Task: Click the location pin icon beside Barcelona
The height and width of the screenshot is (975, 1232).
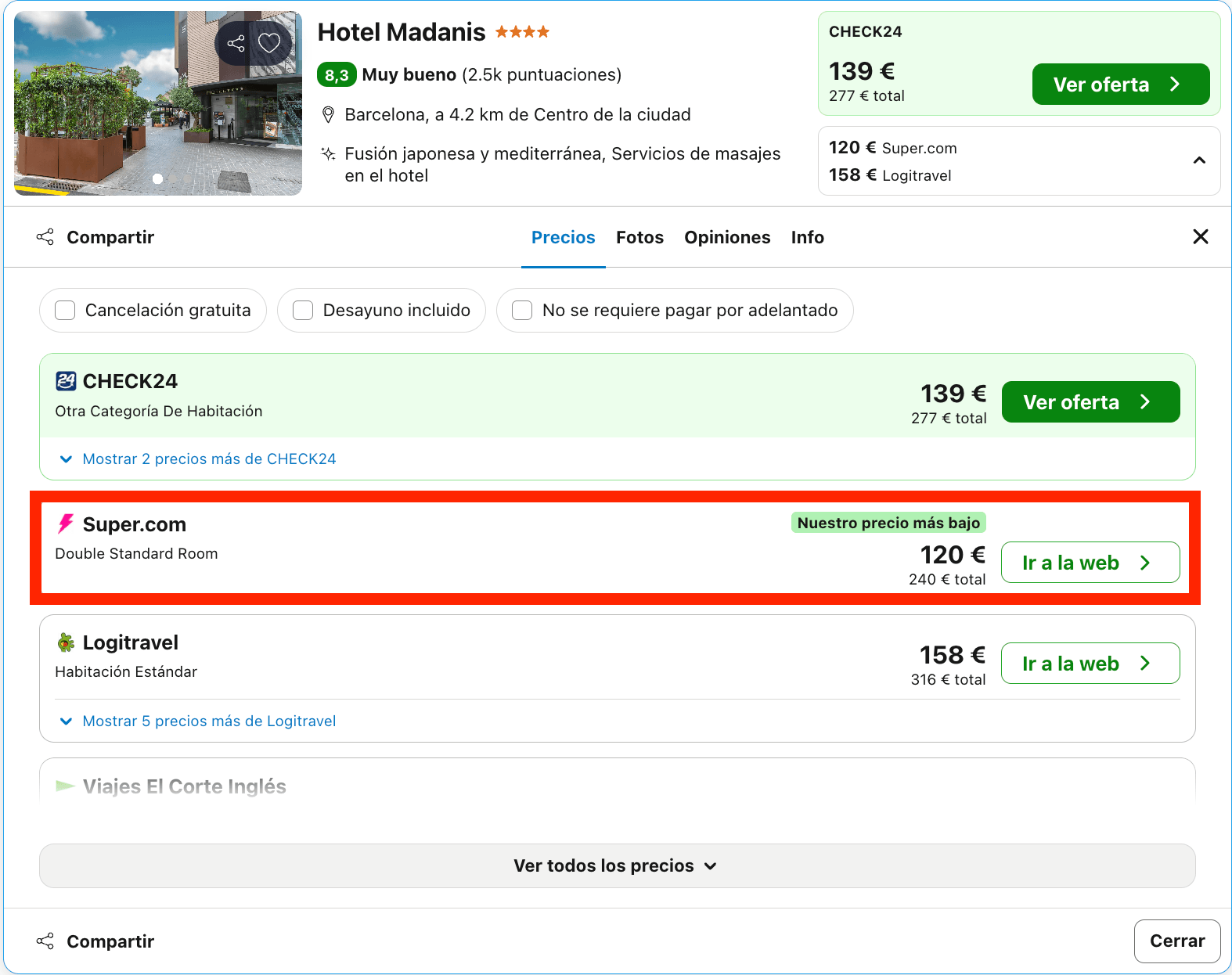Action: pyautogui.click(x=329, y=115)
